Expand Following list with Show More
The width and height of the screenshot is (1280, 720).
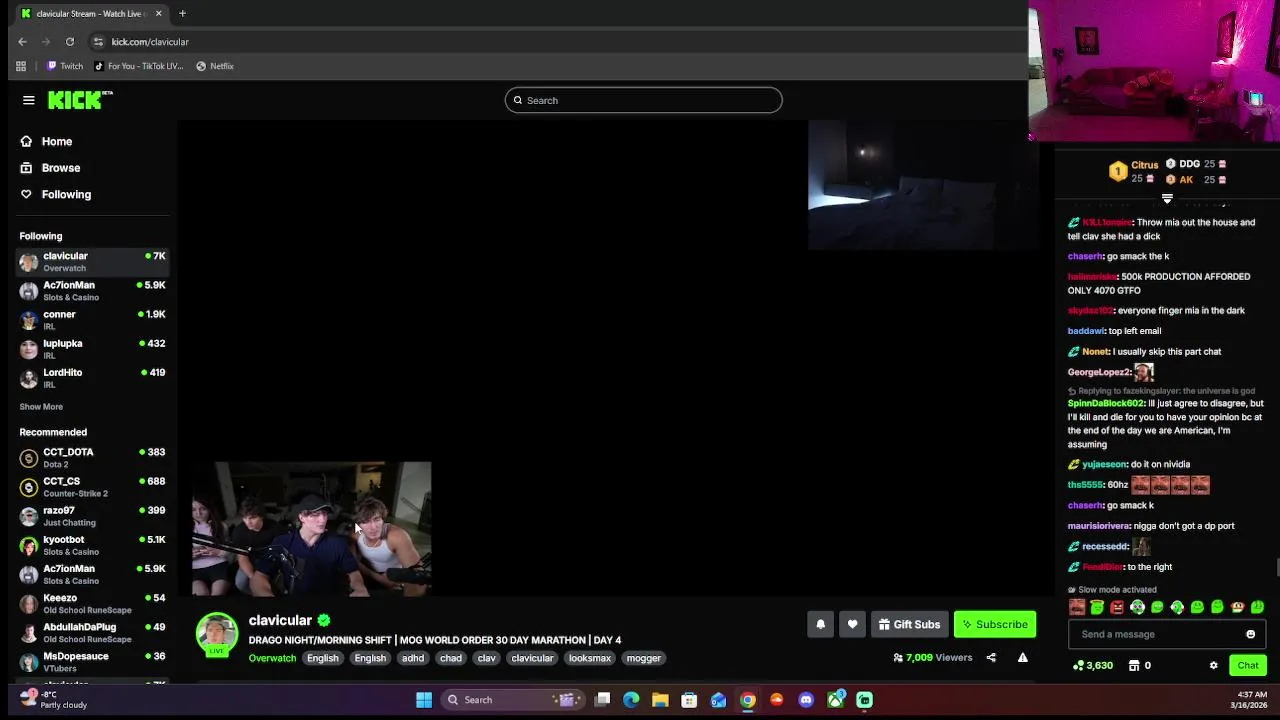(x=41, y=407)
